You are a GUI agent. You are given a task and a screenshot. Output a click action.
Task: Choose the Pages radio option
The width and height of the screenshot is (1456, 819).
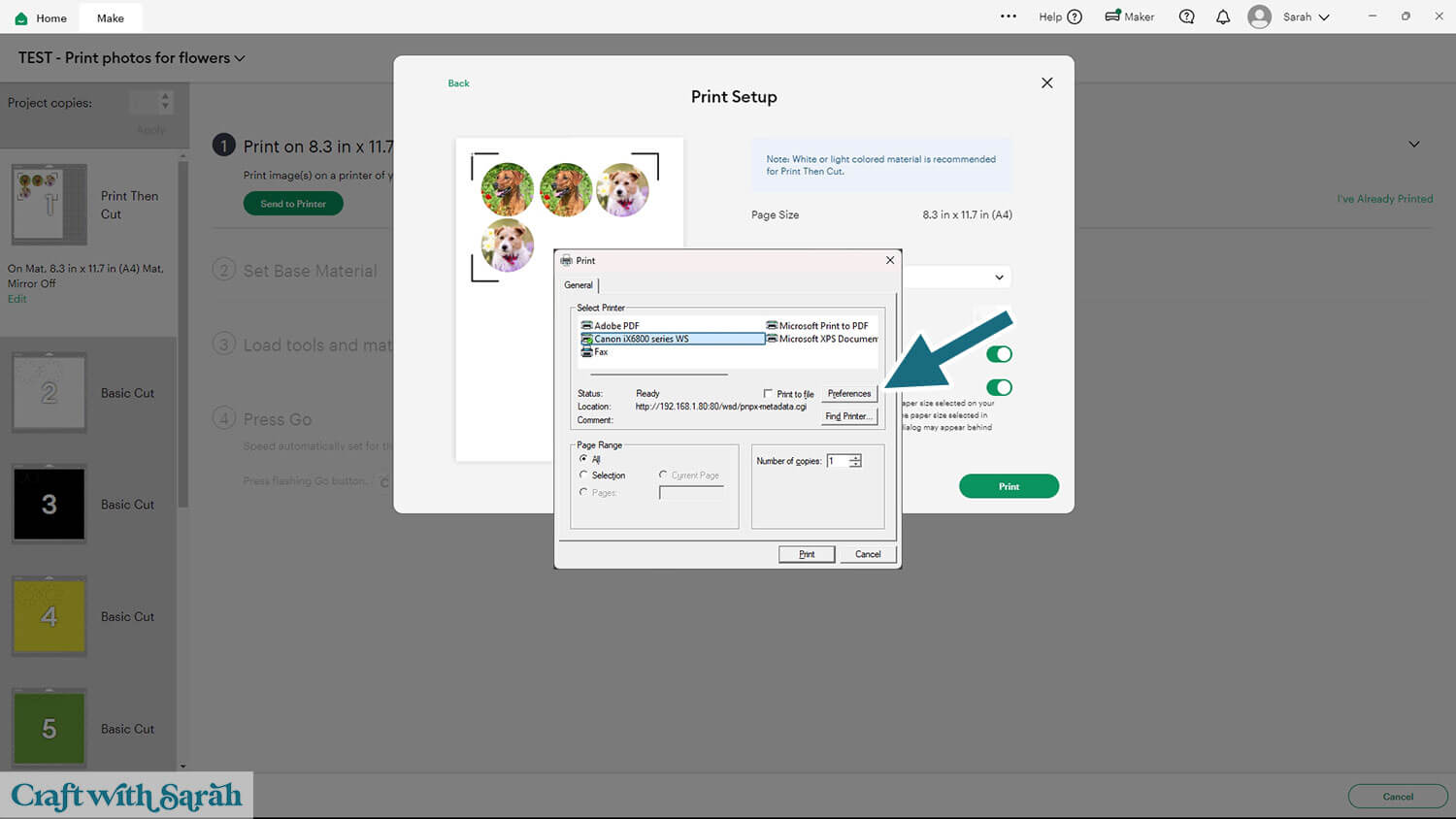583,492
